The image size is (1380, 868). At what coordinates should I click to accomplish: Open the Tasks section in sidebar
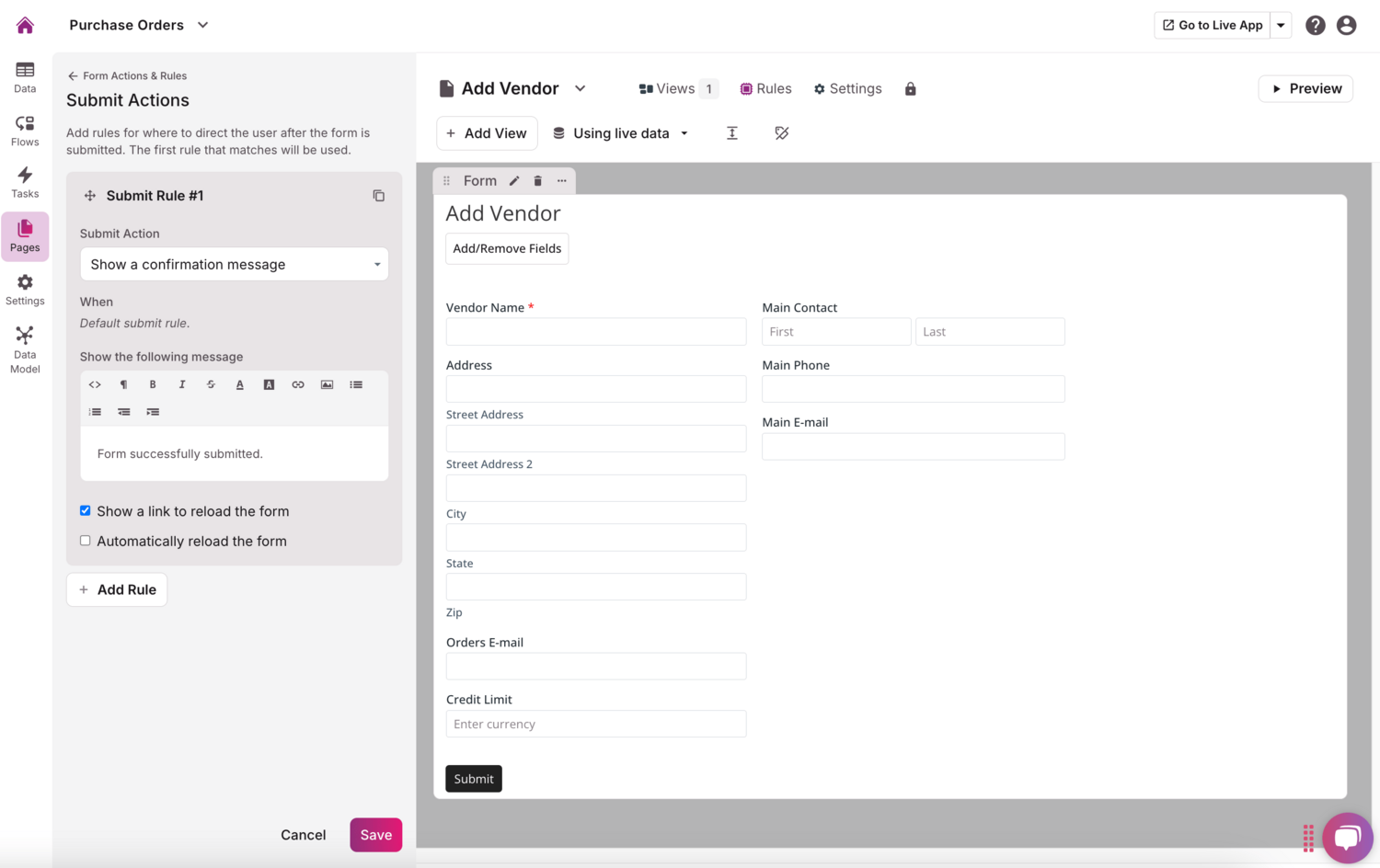point(25,182)
